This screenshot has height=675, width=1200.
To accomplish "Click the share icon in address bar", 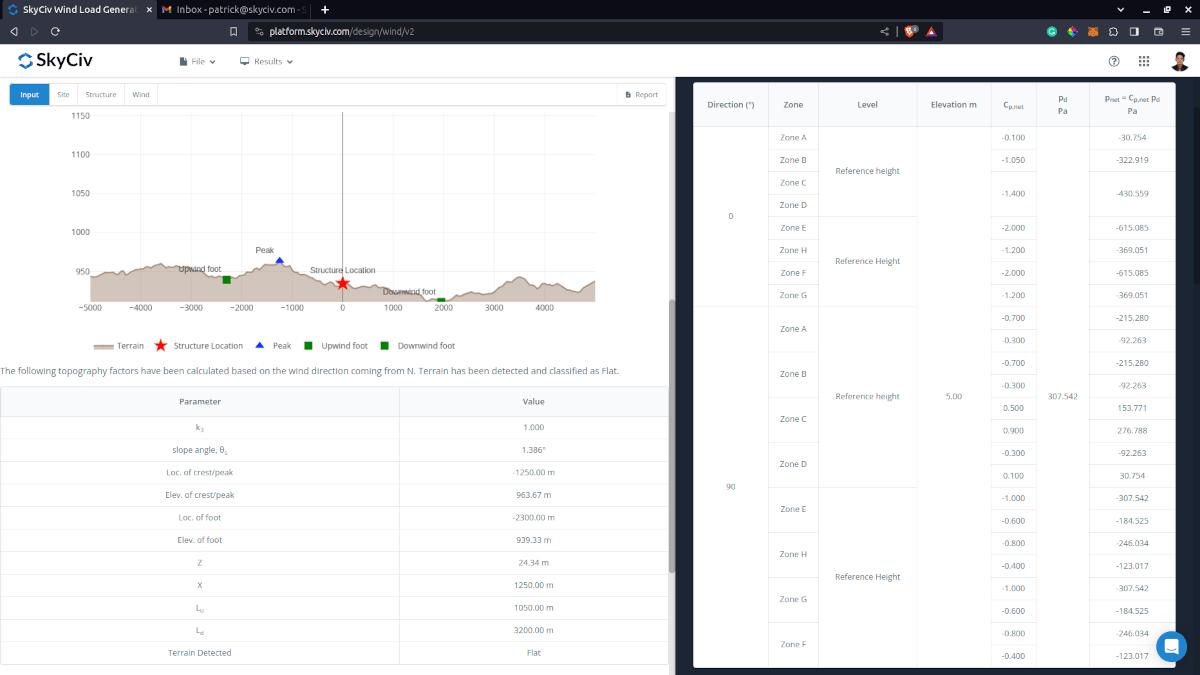I will [x=884, y=31].
